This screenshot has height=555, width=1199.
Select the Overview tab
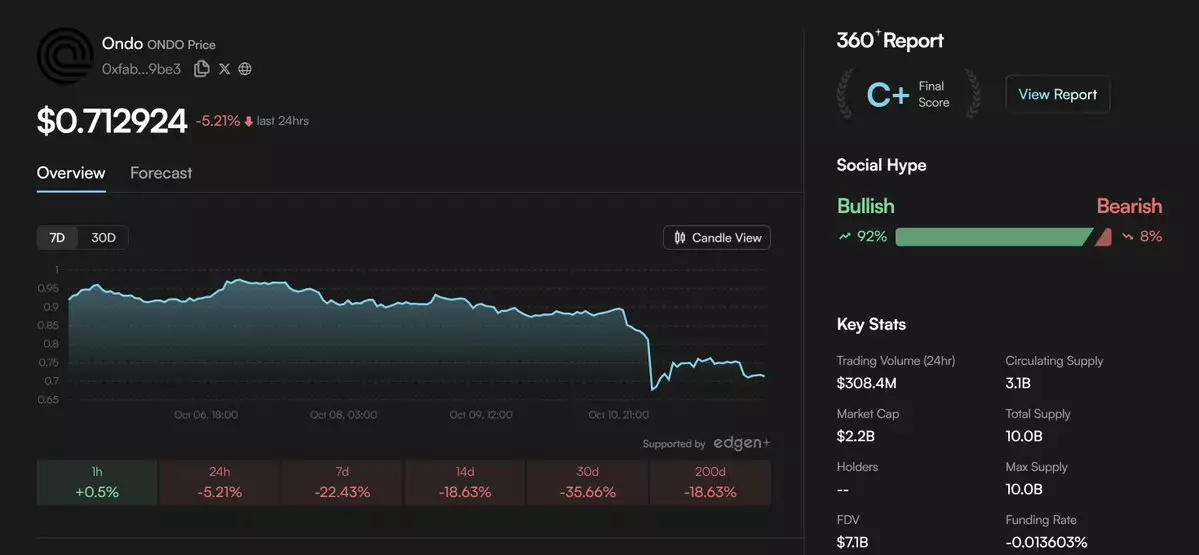tap(71, 173)
